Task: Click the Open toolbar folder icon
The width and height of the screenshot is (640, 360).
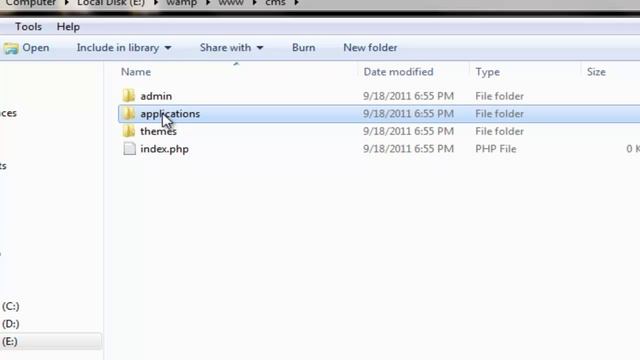Action: pyautogui.click(x=11, y=48)
